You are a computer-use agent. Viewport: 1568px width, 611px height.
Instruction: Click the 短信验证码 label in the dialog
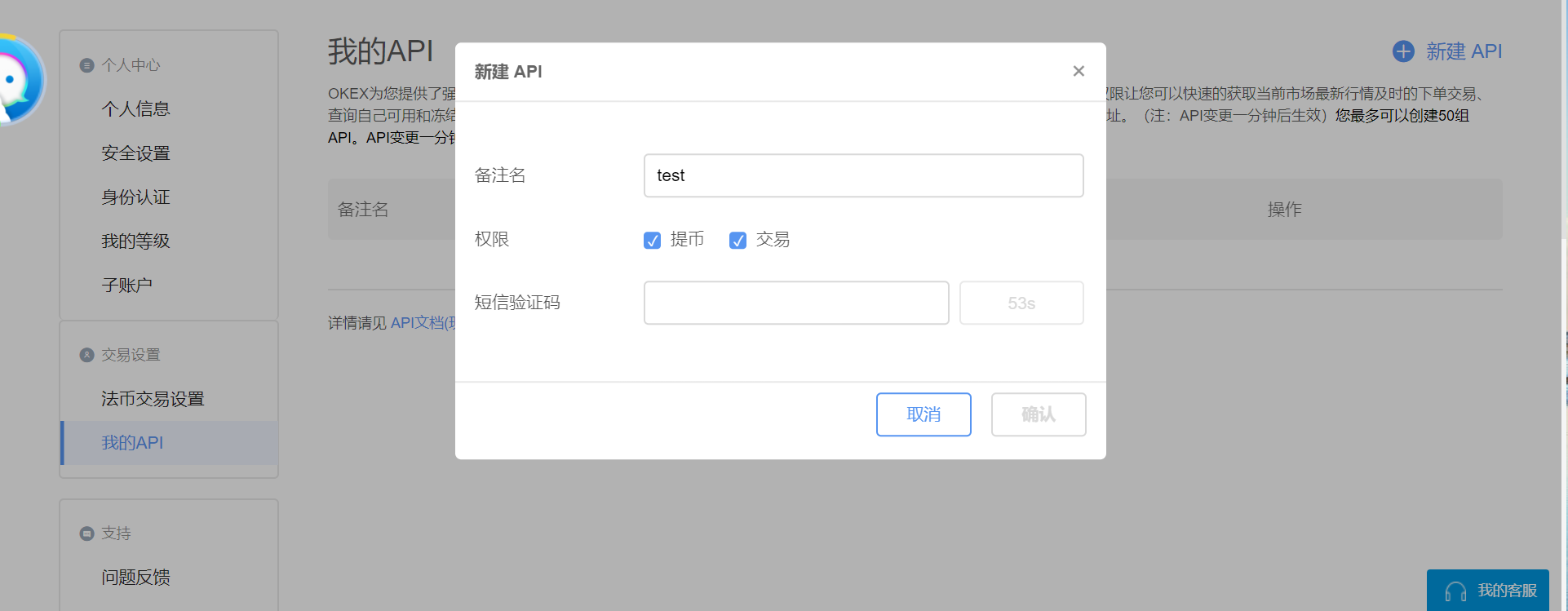[517, 303]
